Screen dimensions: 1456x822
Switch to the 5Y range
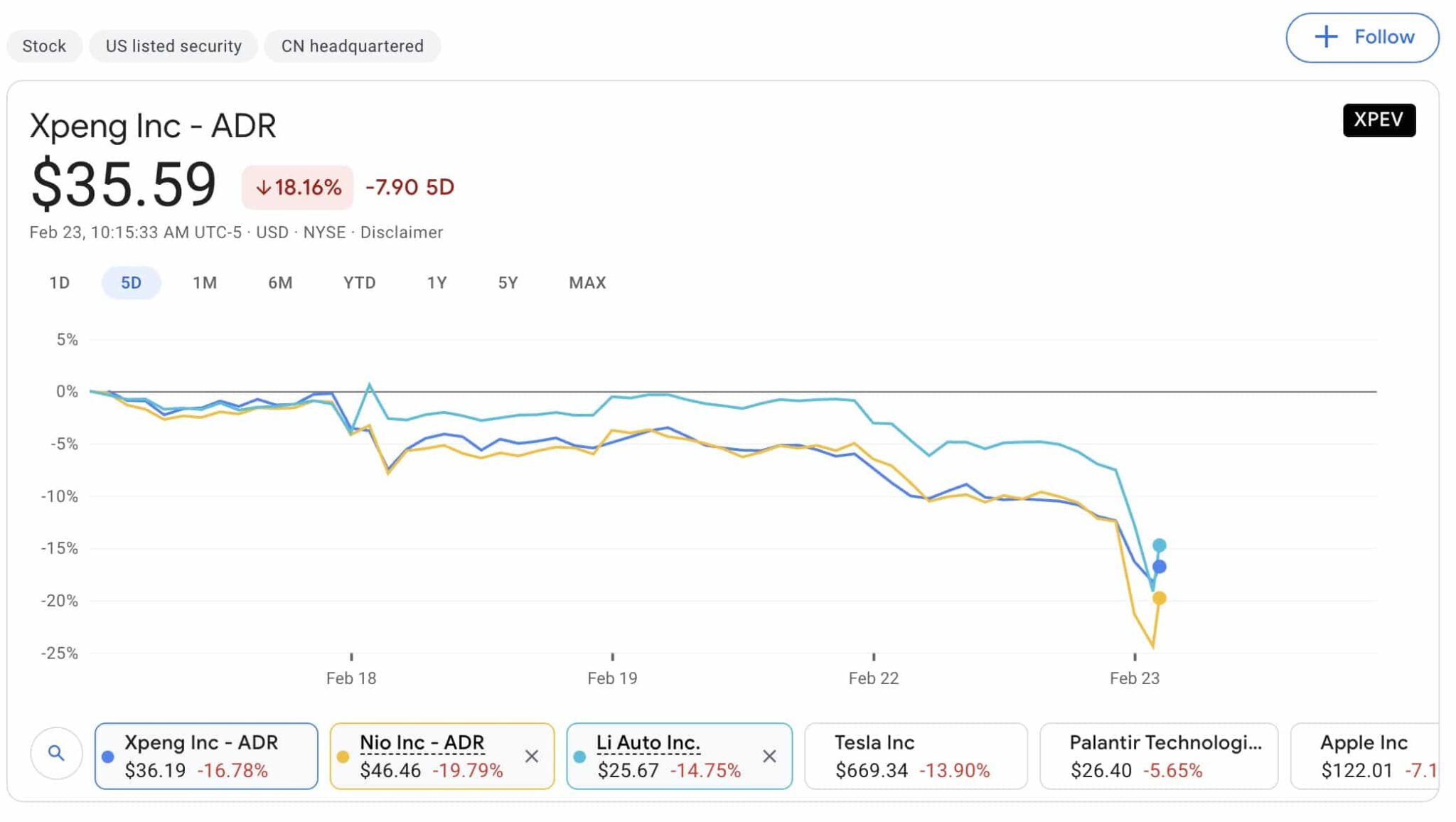click(508, 283)
